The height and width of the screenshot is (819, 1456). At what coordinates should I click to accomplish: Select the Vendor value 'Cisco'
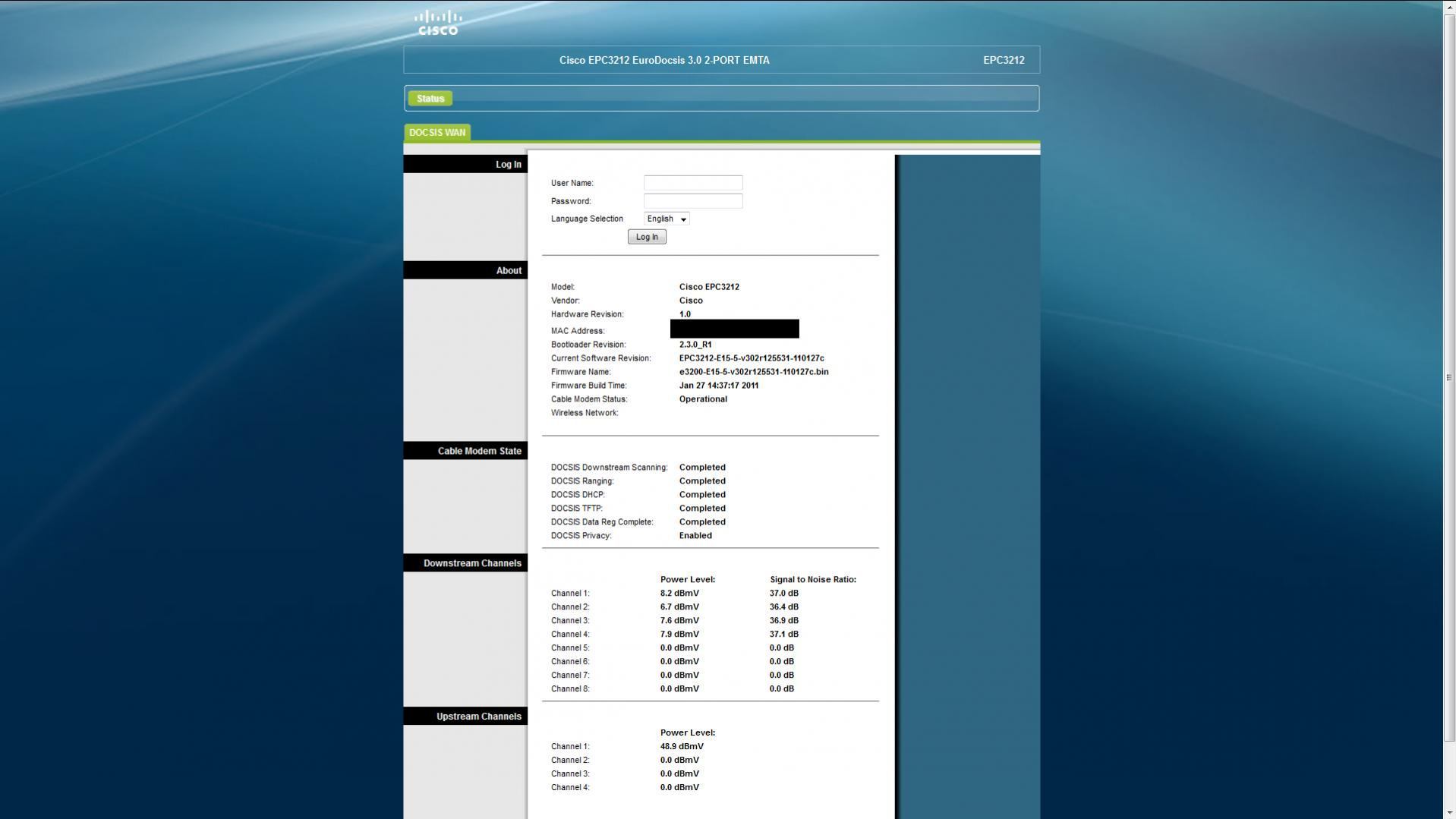coord(691,301)
